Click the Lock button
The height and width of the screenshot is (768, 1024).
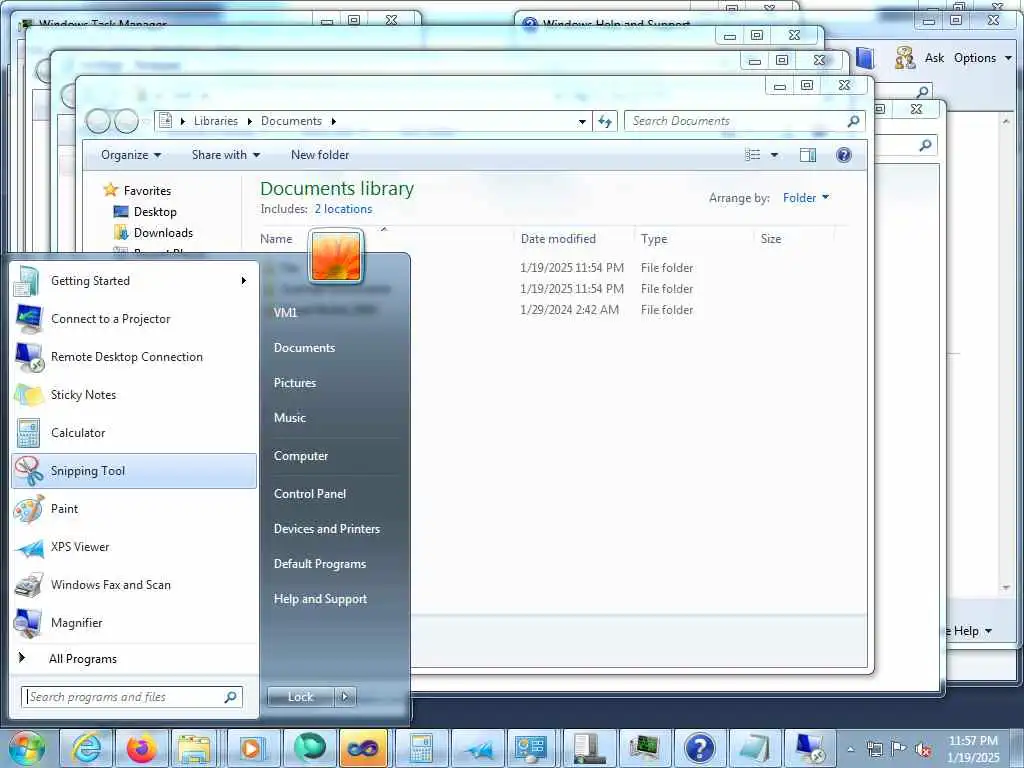tap(300, 697)
